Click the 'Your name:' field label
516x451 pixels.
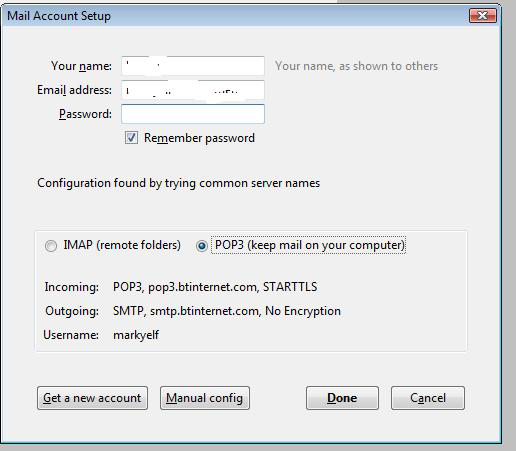tap(81, 66)
